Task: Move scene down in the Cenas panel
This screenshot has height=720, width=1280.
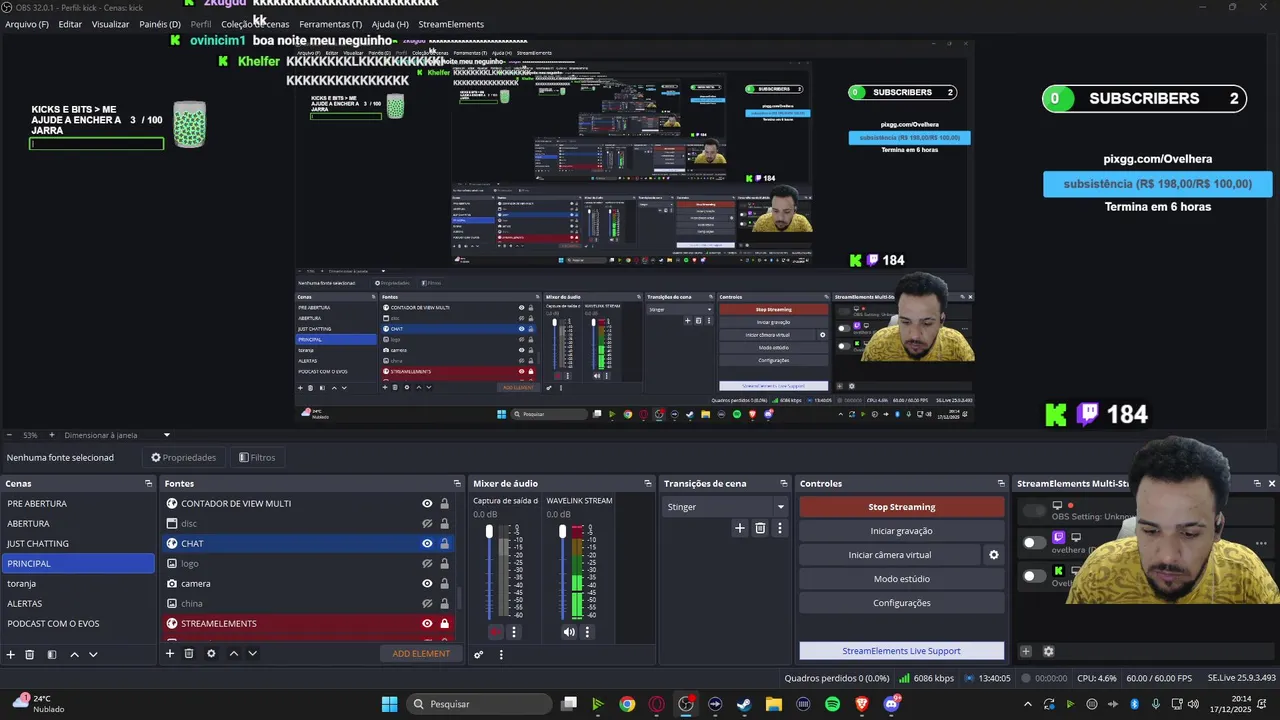Action: pyautogui.click(x=93, y=654)
